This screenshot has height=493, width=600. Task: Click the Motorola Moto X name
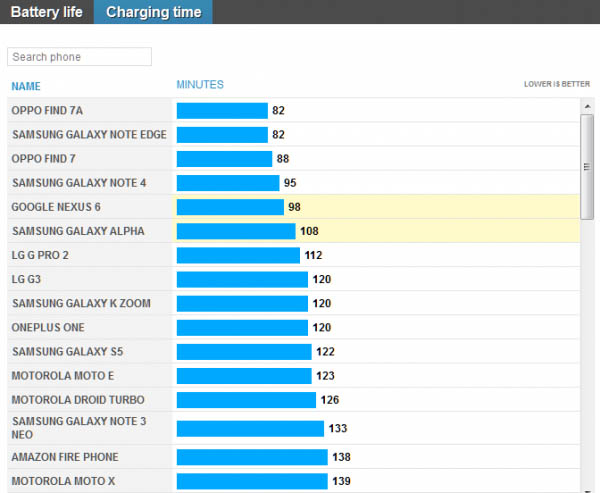[x=63, y=481]
